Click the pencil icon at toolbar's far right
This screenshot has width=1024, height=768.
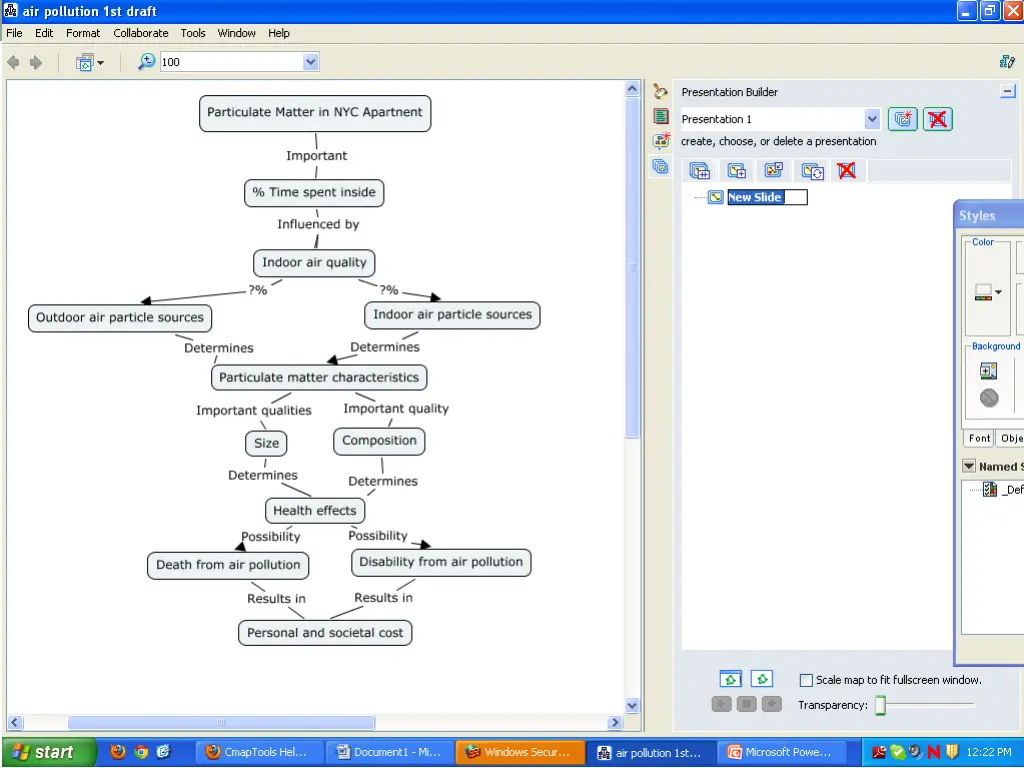1007,62
